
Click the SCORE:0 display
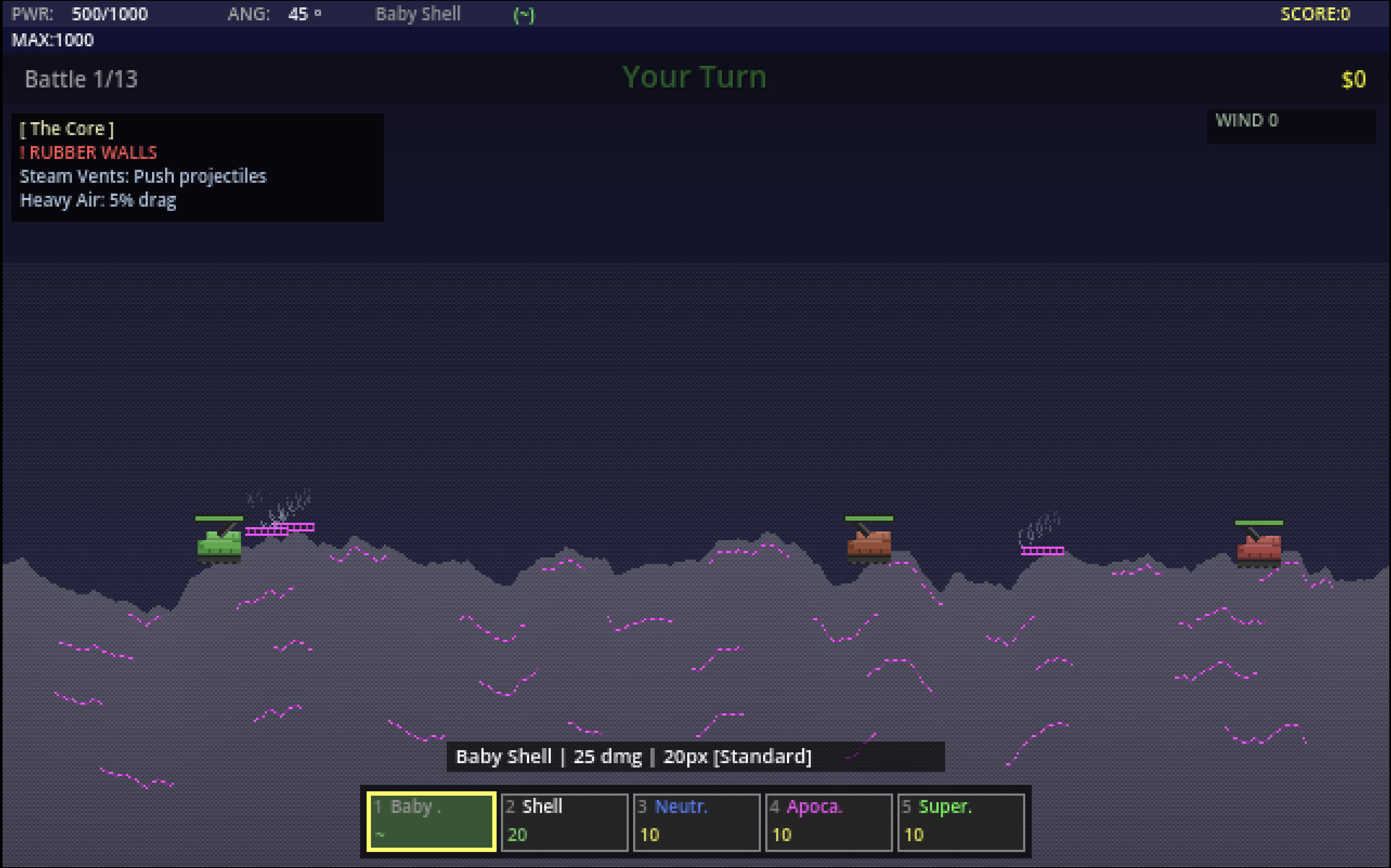click(x=1315, y=14)
